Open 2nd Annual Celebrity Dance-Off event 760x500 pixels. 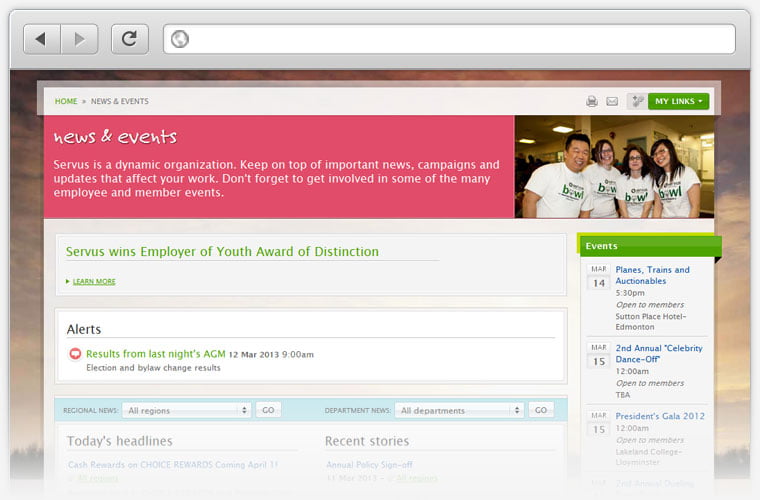pyautogui.click(x=659, y=354)
